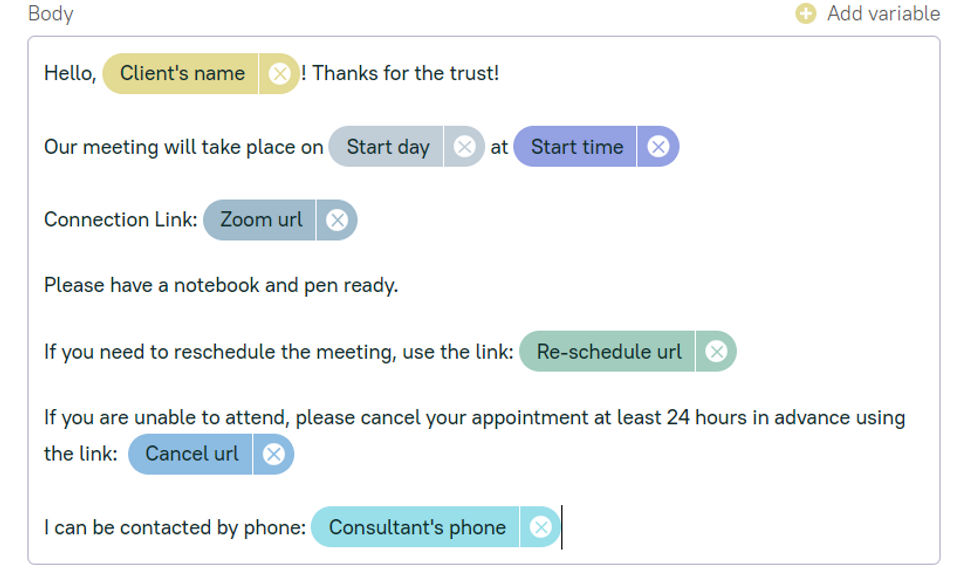Screen dimensions: 960x581
Task: Remove the Consultant's phone variable
Action: click(540, 528)
